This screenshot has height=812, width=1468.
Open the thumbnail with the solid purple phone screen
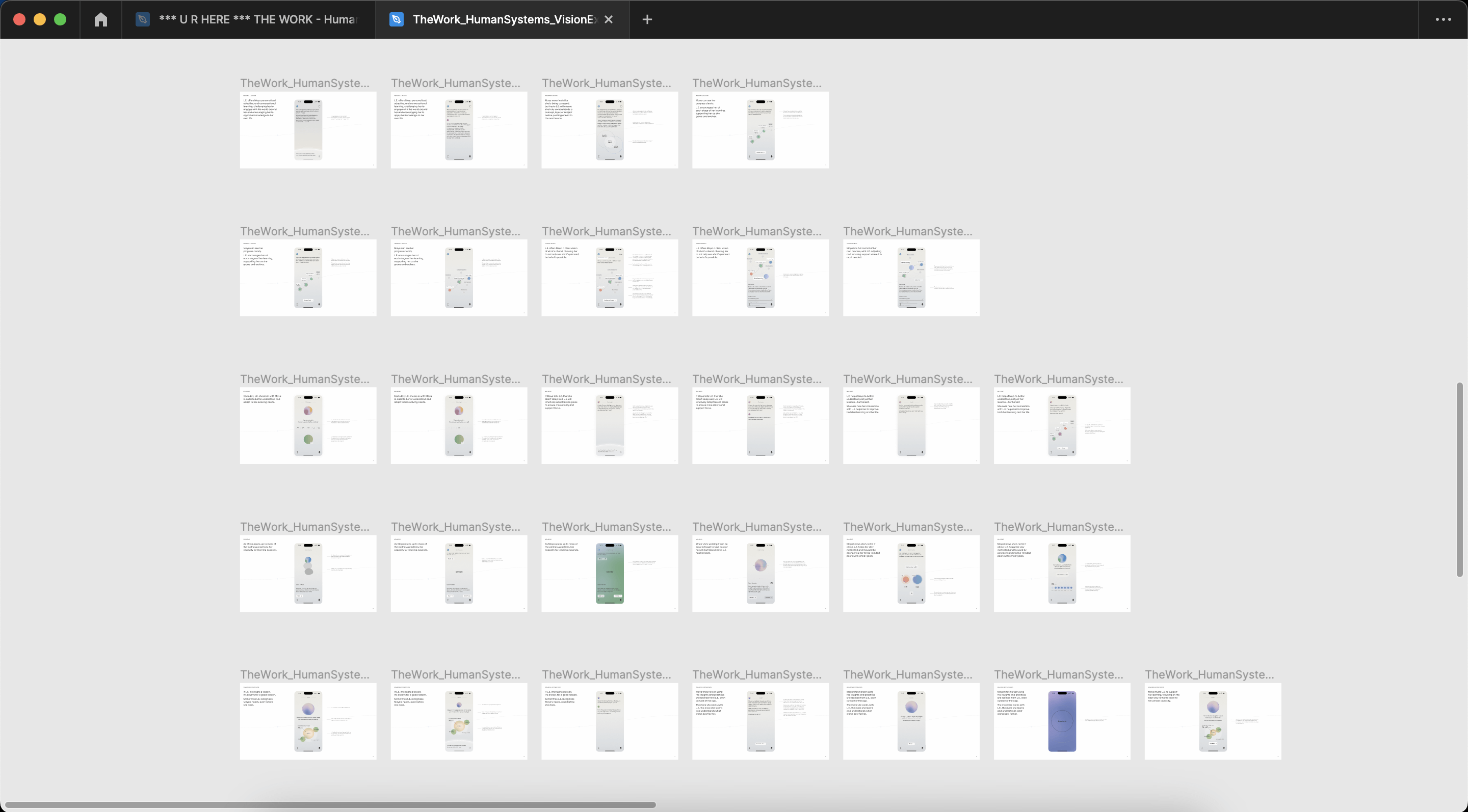tap(1062, 721)
